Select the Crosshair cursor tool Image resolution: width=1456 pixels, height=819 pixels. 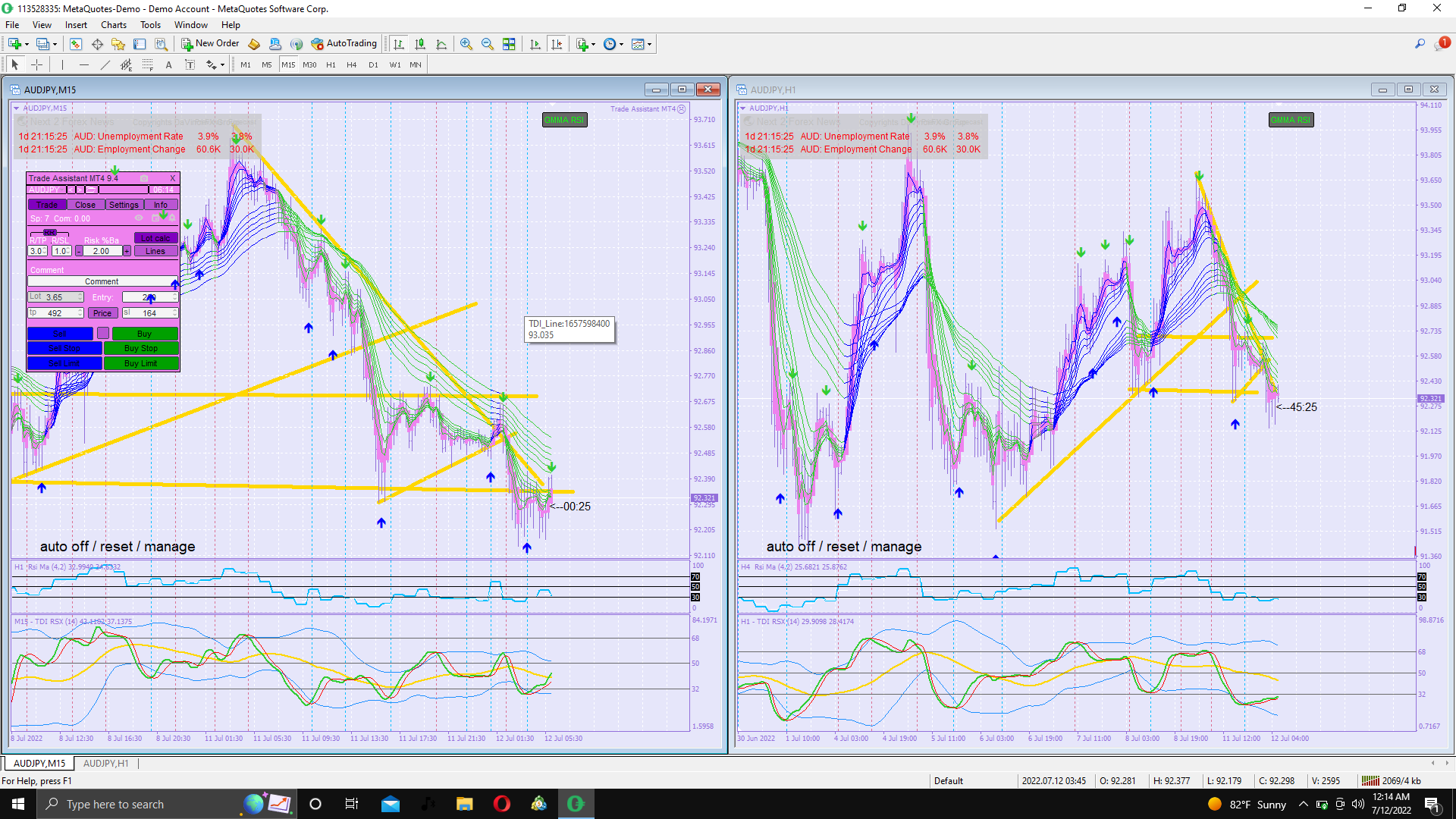tap(36, 65)
